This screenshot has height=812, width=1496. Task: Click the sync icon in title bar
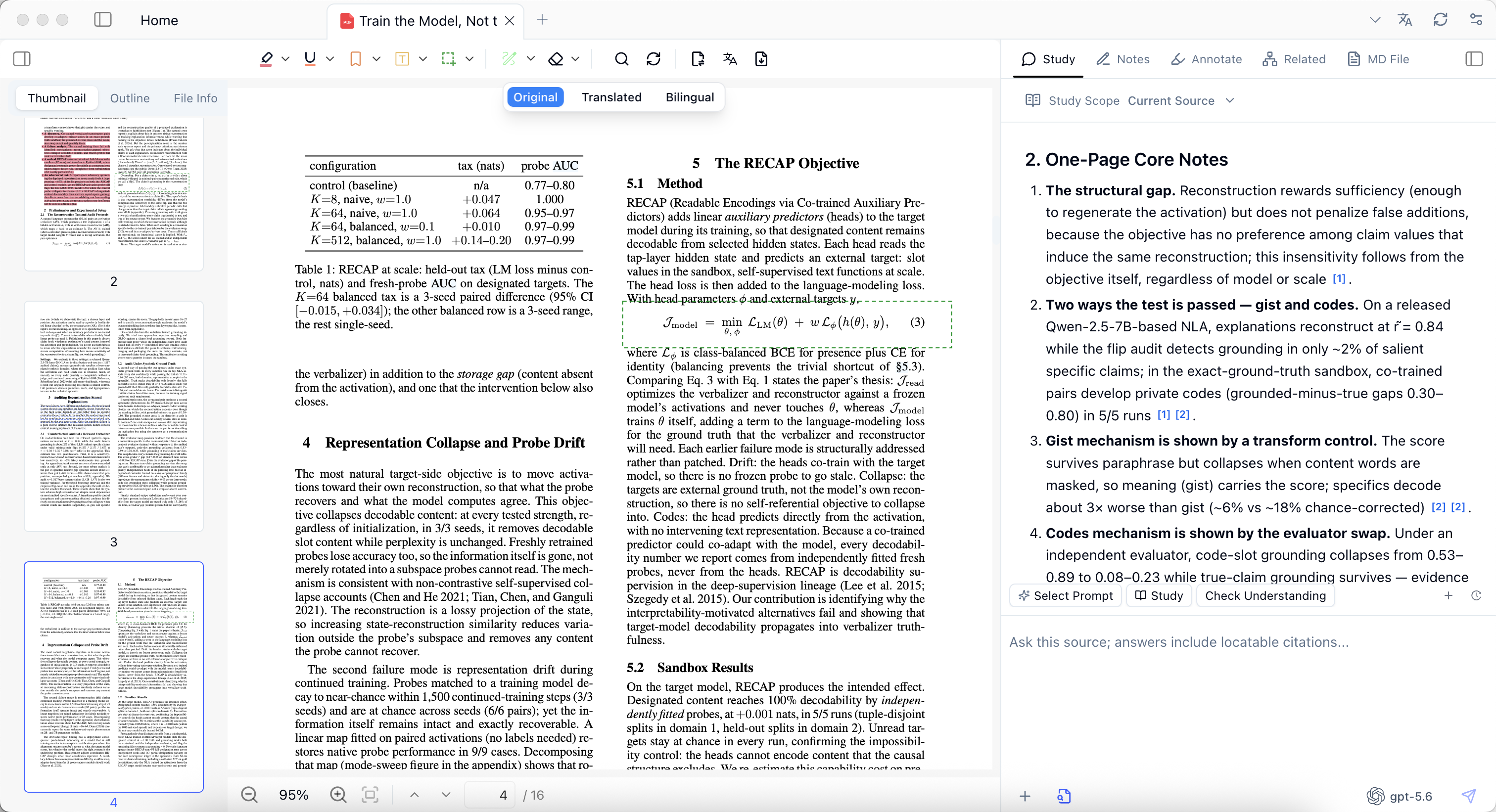1440,20
